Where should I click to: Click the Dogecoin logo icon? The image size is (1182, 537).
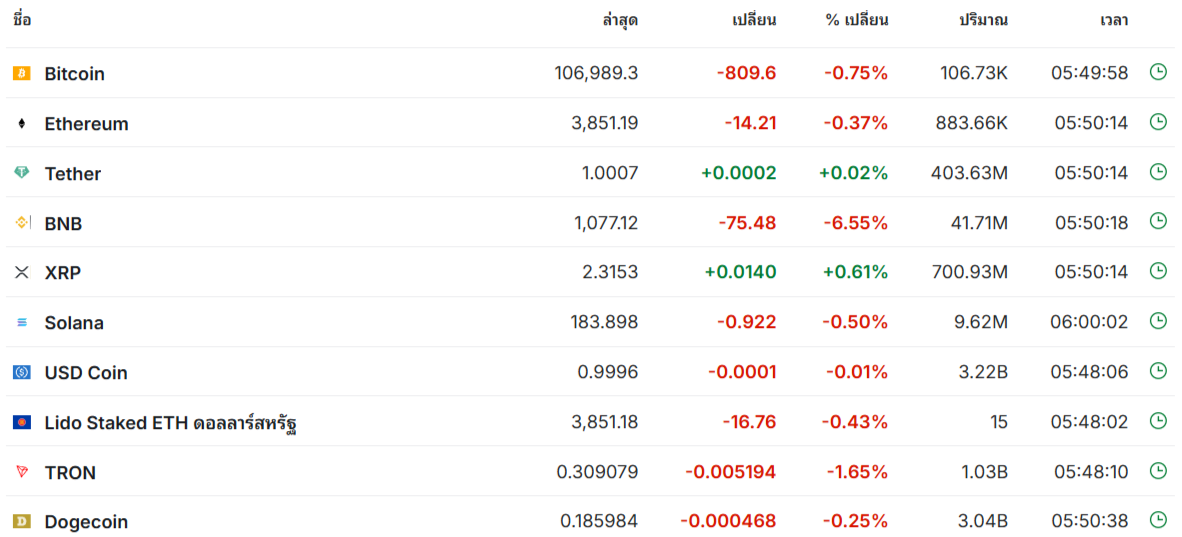coord(21,521)
